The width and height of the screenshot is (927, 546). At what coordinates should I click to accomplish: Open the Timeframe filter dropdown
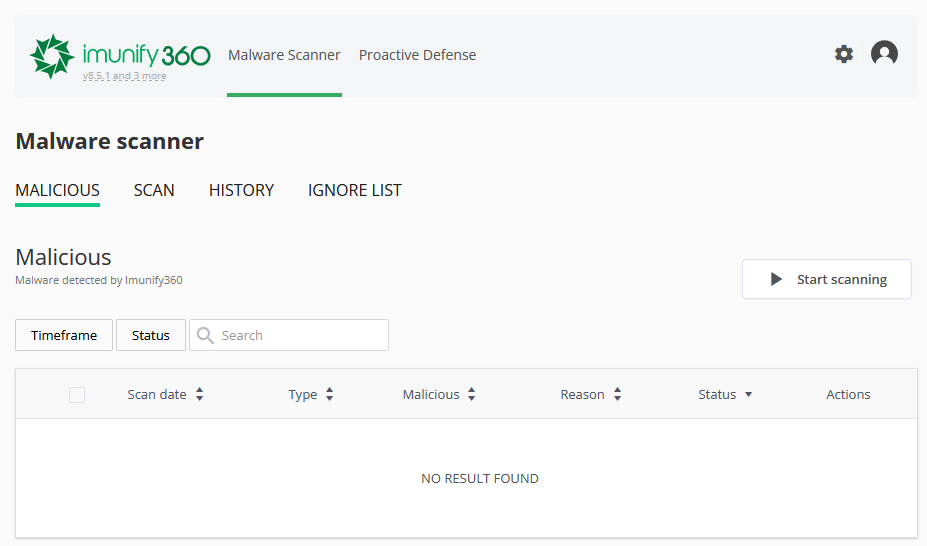click(x=64, y=335)
